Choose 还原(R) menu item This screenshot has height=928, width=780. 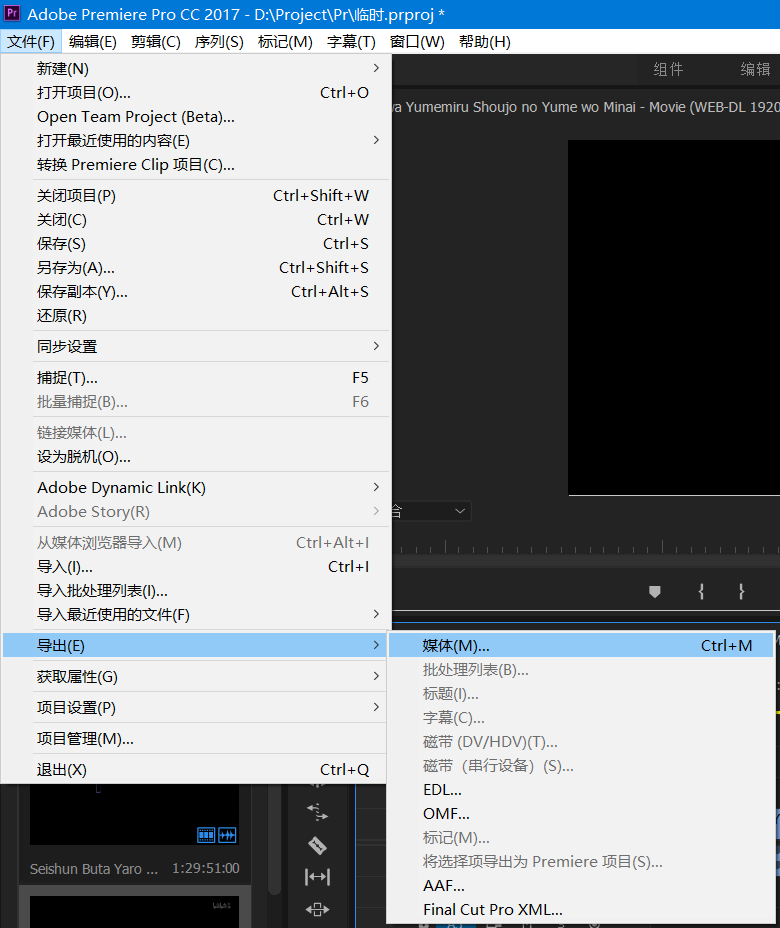195,315
